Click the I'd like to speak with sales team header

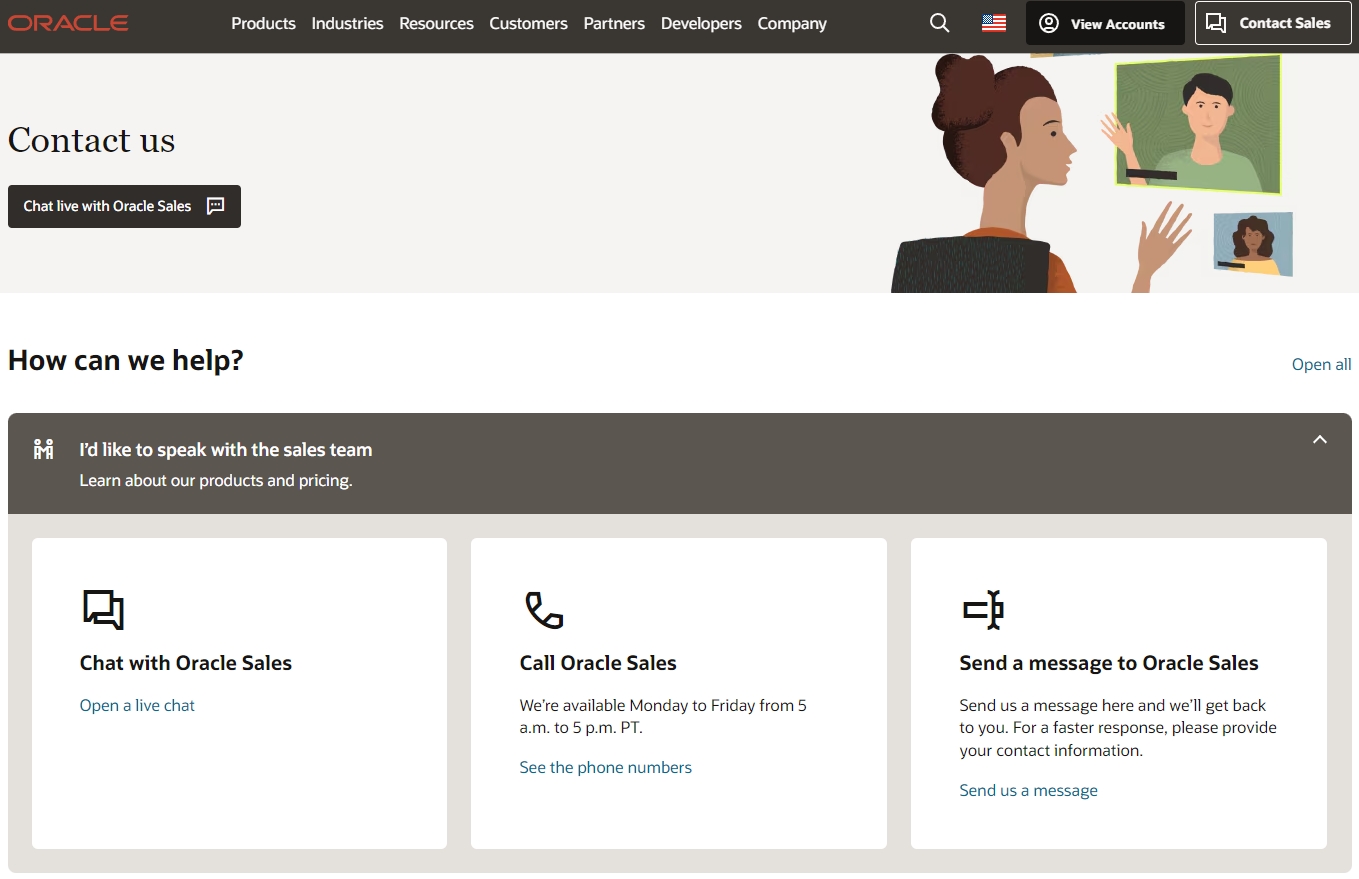[x=680, y=464]
